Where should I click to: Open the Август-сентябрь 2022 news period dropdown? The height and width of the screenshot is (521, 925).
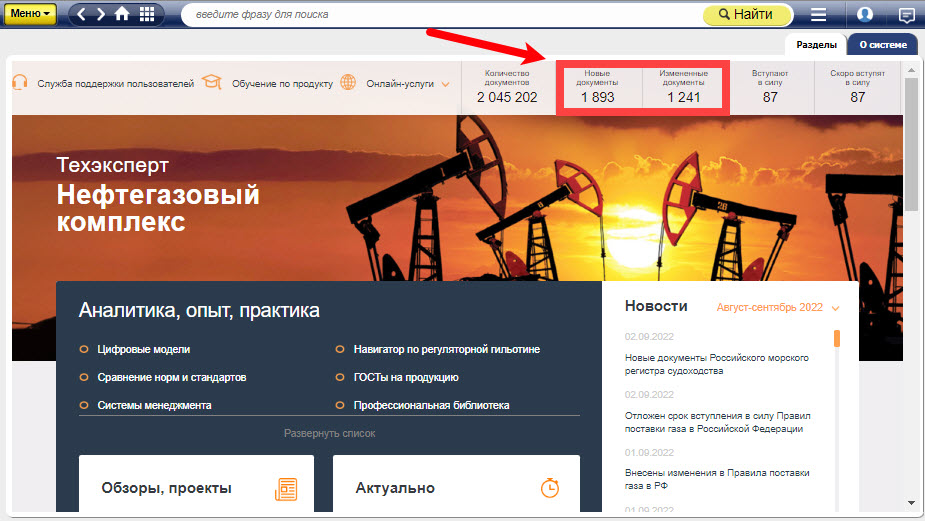(x=778, y=307)
